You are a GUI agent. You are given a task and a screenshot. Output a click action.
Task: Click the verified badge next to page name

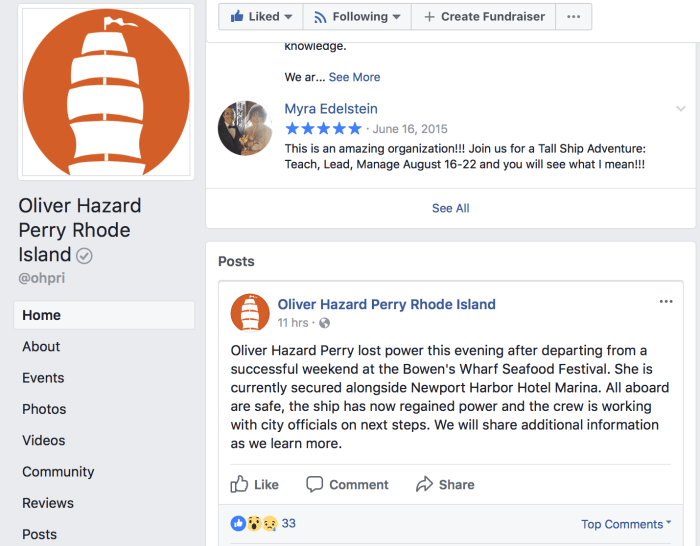(85, 256)
